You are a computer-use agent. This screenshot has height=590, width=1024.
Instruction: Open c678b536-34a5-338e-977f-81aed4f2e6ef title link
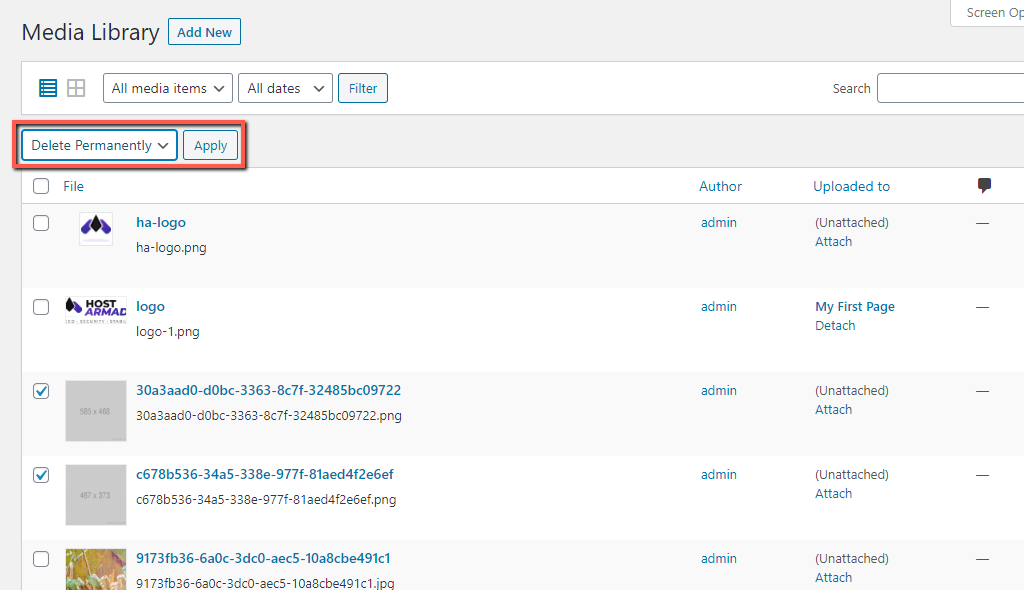[x=264, y=474]
